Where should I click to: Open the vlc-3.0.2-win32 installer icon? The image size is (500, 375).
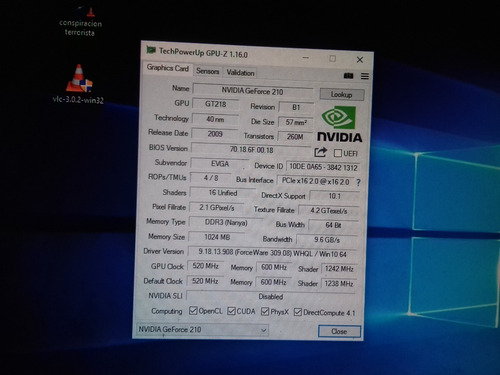pos(79,83)
